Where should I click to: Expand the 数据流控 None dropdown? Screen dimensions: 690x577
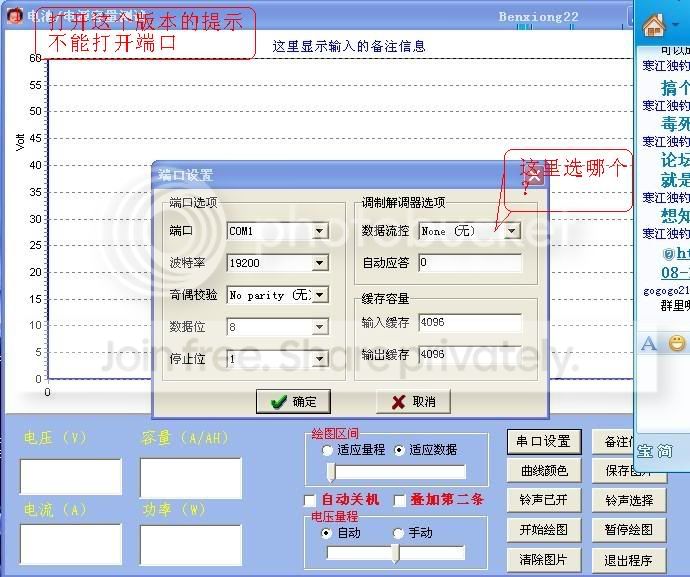[511, 231]
